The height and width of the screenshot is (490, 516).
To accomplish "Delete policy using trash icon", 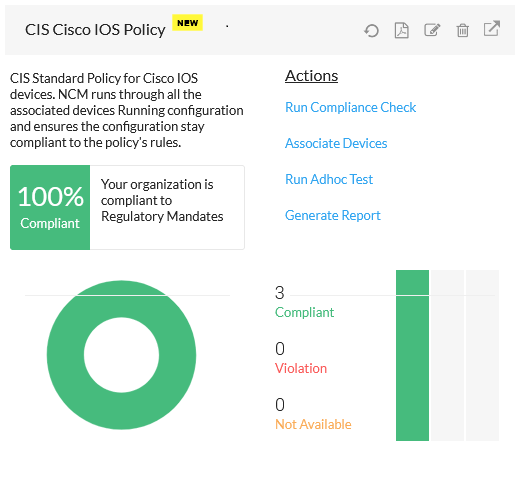I will pos(462,30).
